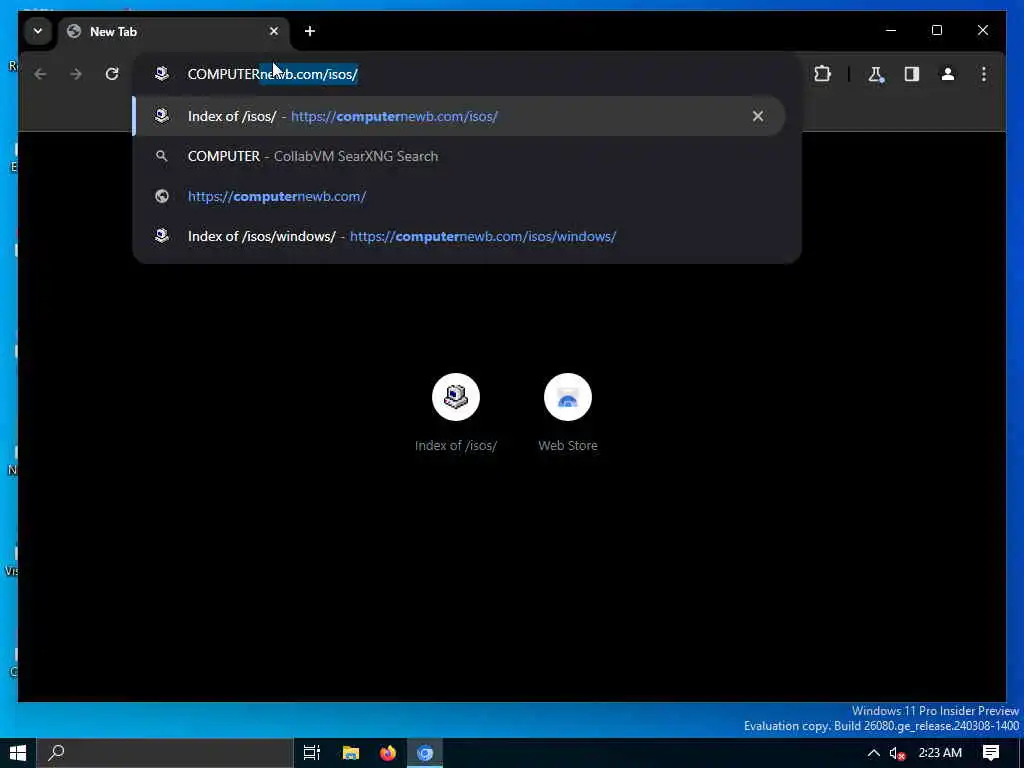Search COMPUTER with CollabVM SearXNG Search
This screenshot has width=1024, height=768.
(458, 156)
